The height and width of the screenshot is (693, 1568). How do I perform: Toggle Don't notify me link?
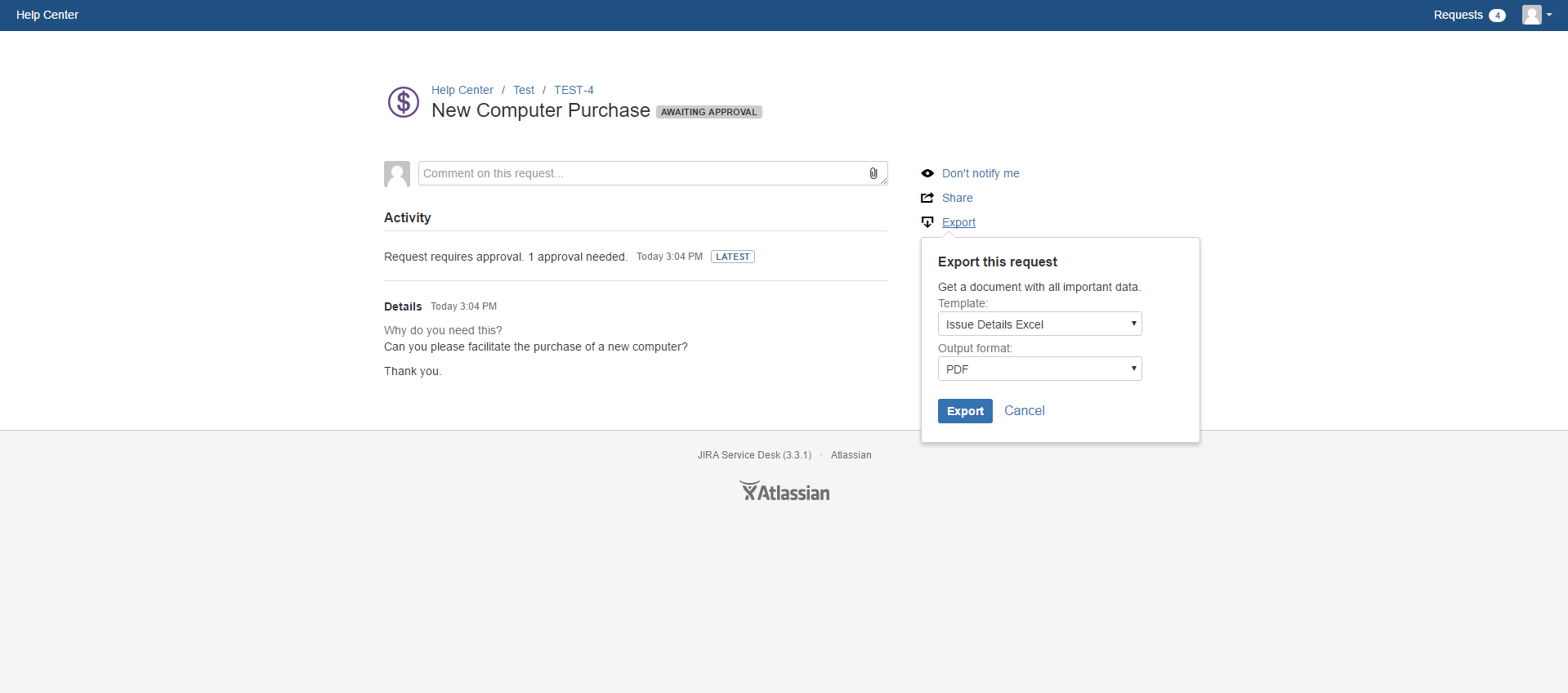click(x=981, y=173)
